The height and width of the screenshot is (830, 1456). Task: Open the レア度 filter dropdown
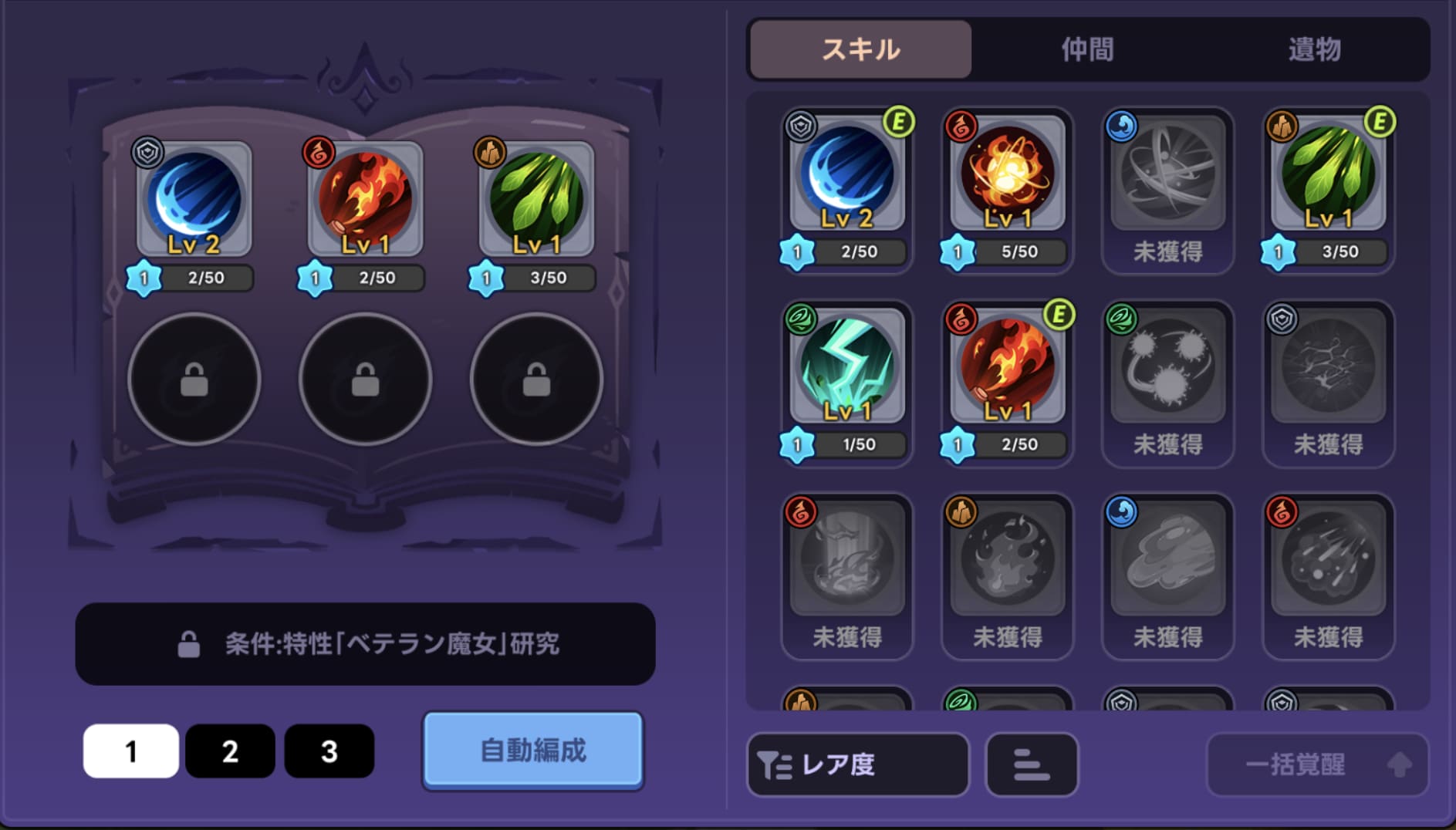[858, 764]
